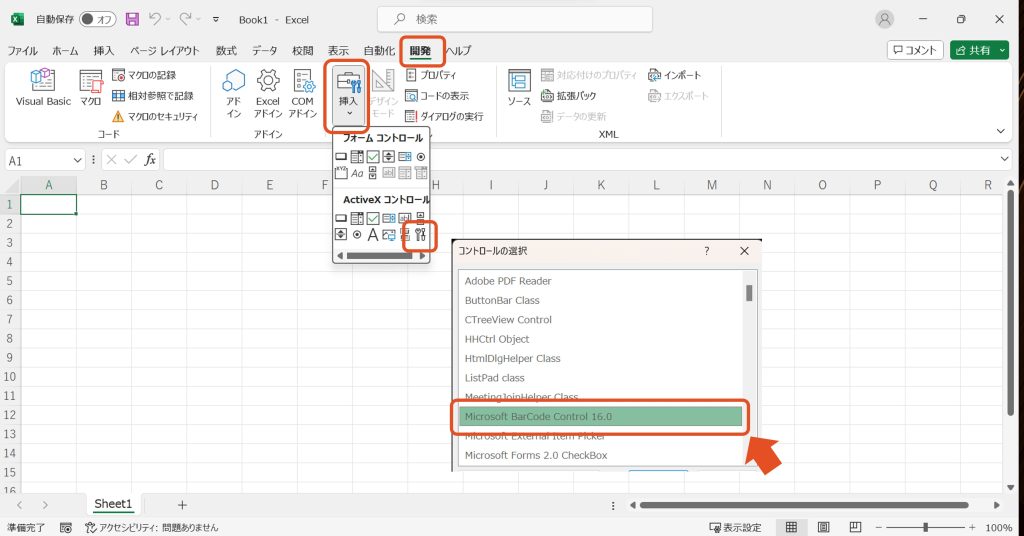Select the form control Spin Button
This screenshot has height=536, width=1024.
tap(389, 157)
